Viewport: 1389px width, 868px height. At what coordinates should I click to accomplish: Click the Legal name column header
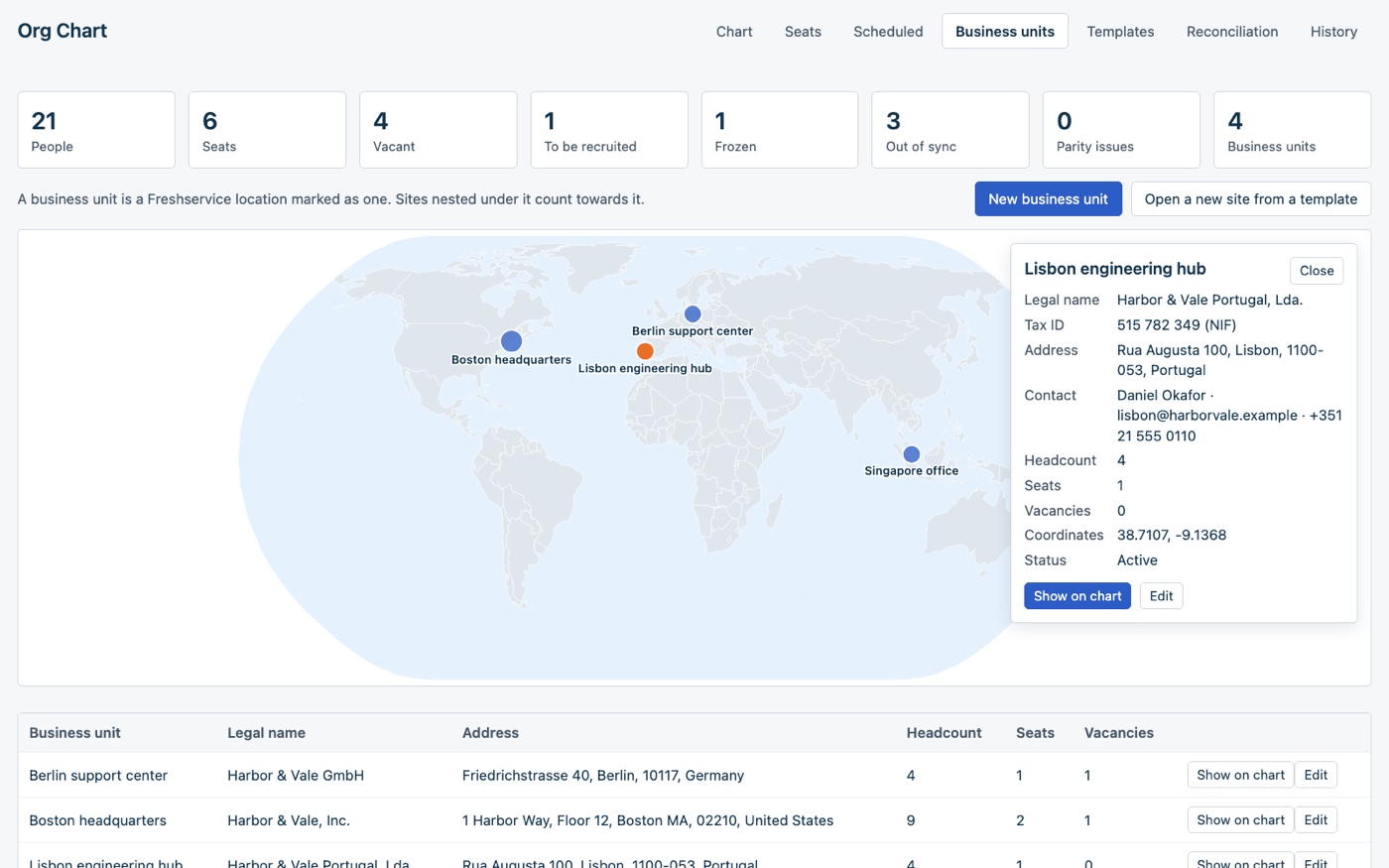(x=266, y=733)
